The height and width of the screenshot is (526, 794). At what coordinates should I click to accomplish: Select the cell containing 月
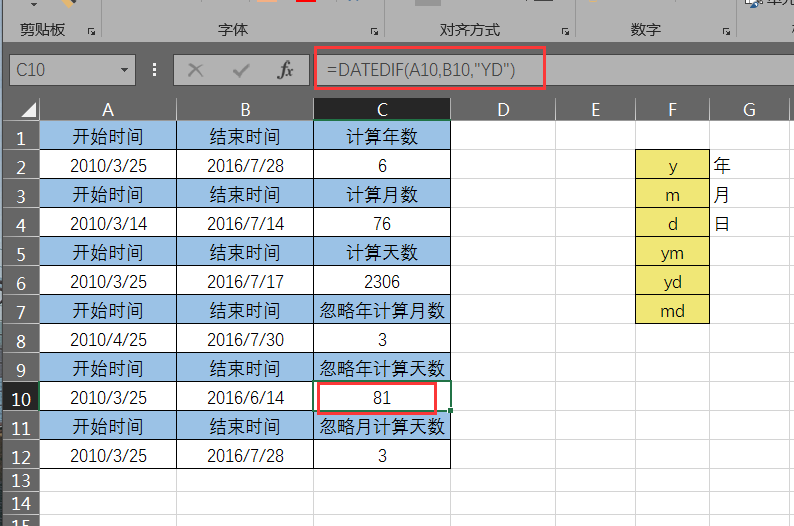[749, 194]
